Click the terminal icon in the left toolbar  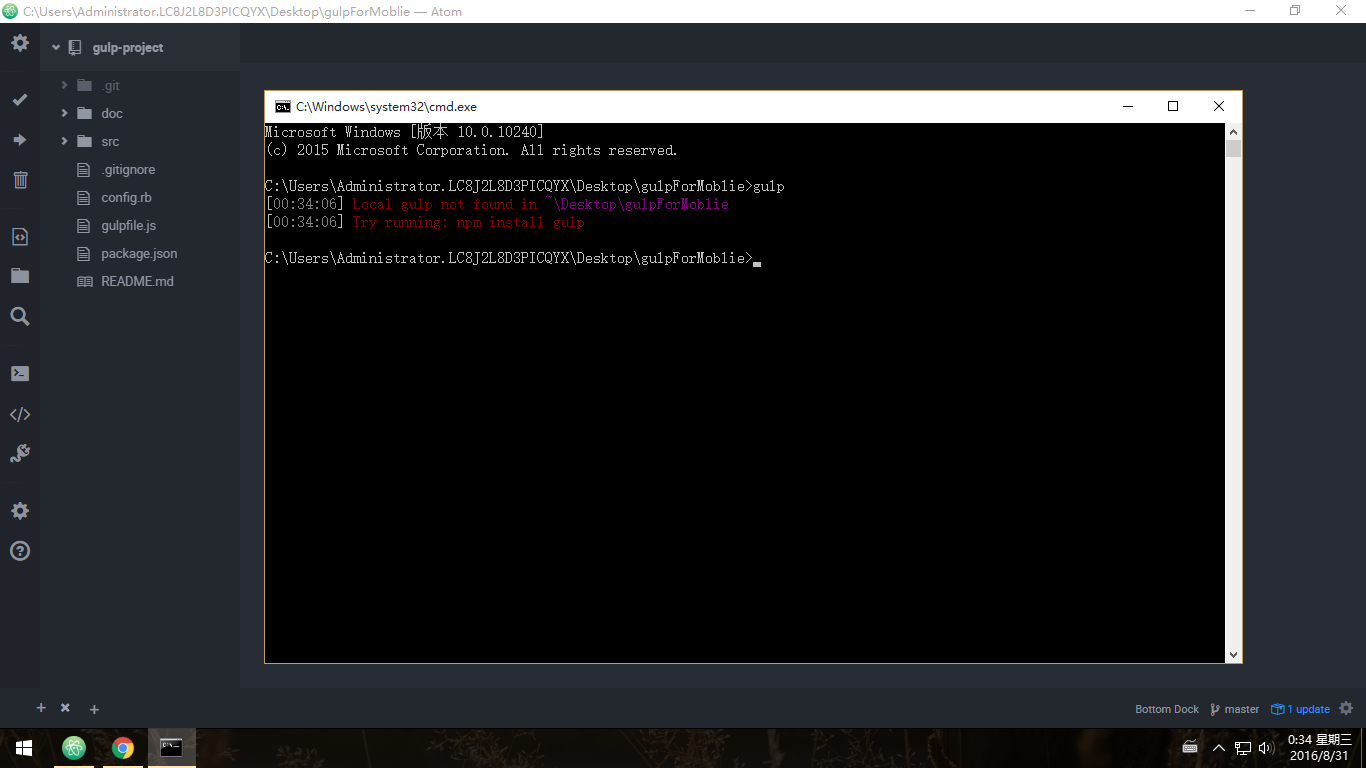click(19, 373)
